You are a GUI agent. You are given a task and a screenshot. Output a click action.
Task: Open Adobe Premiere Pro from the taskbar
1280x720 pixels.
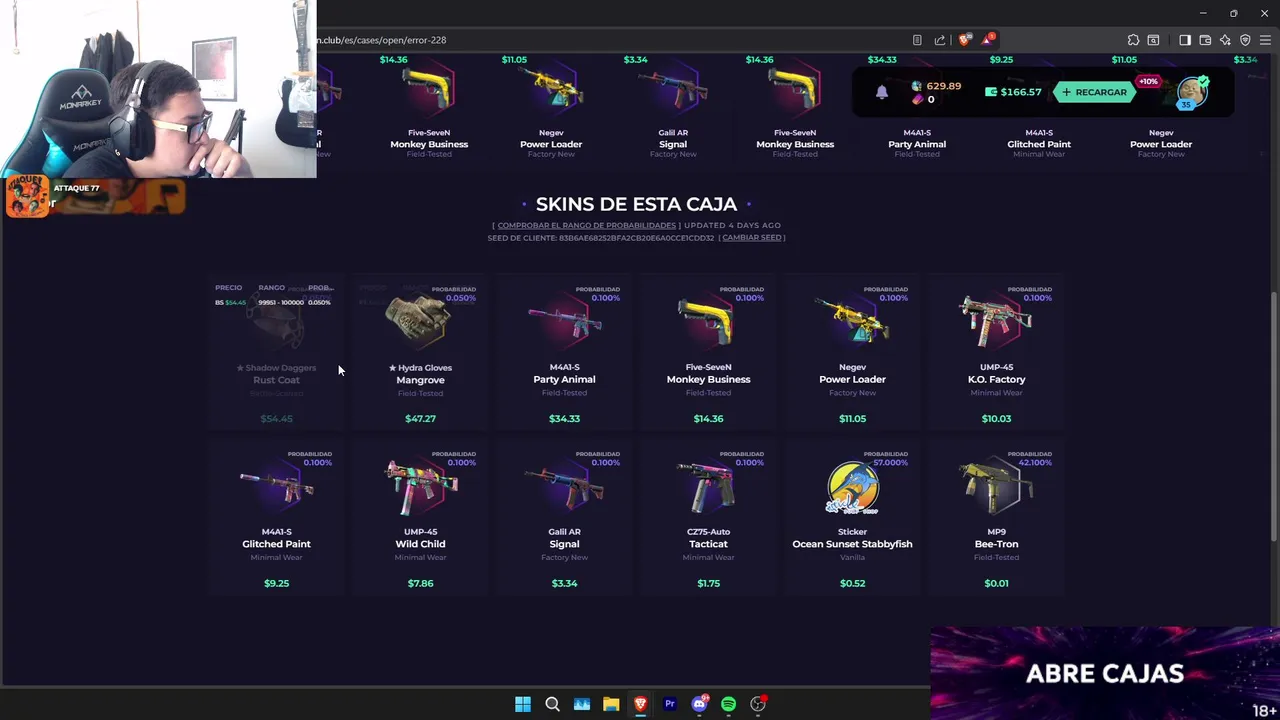(x=670, y=704)
